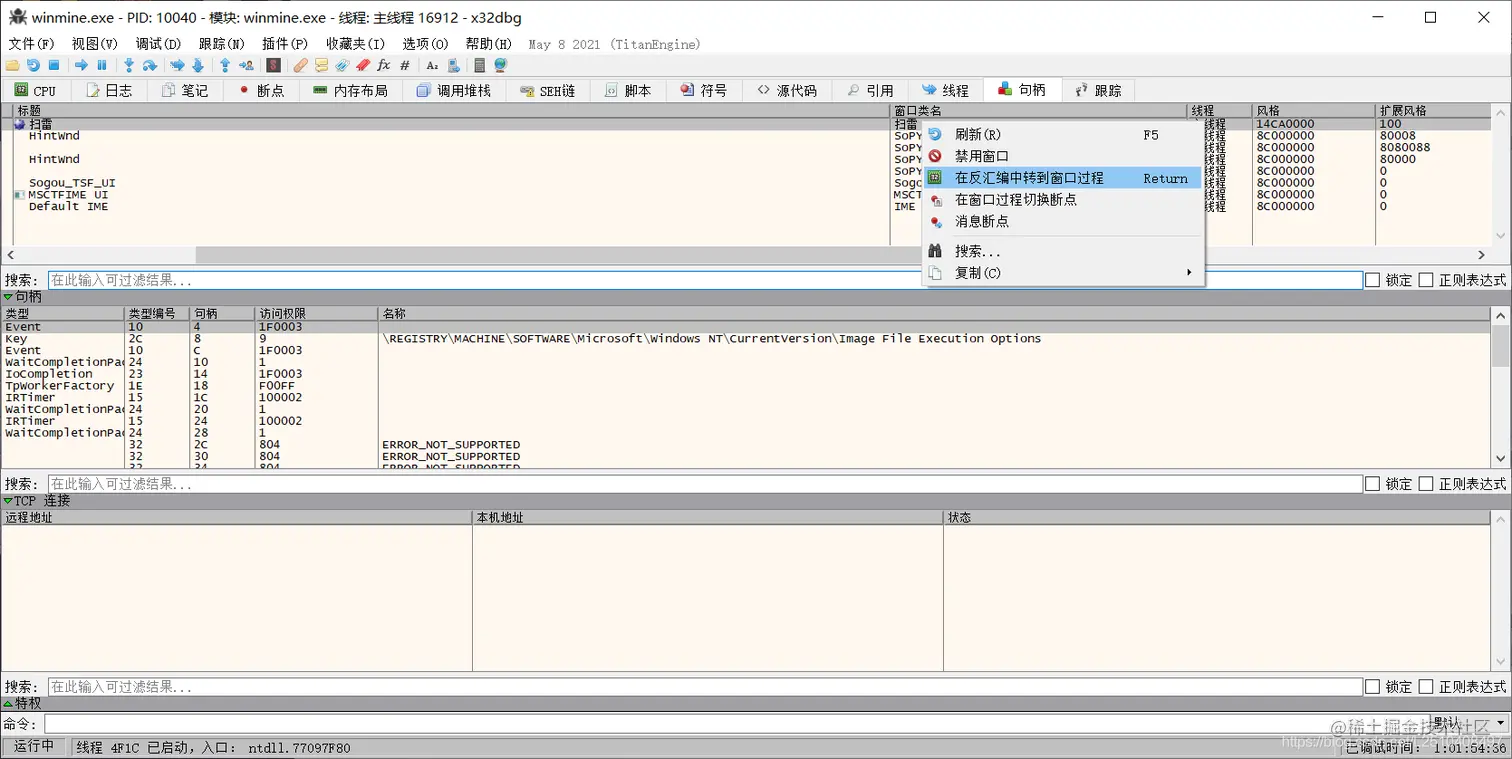Pause execution with the pause icon
This screenshot has width=1512, height=759.
tap(102, 65)
